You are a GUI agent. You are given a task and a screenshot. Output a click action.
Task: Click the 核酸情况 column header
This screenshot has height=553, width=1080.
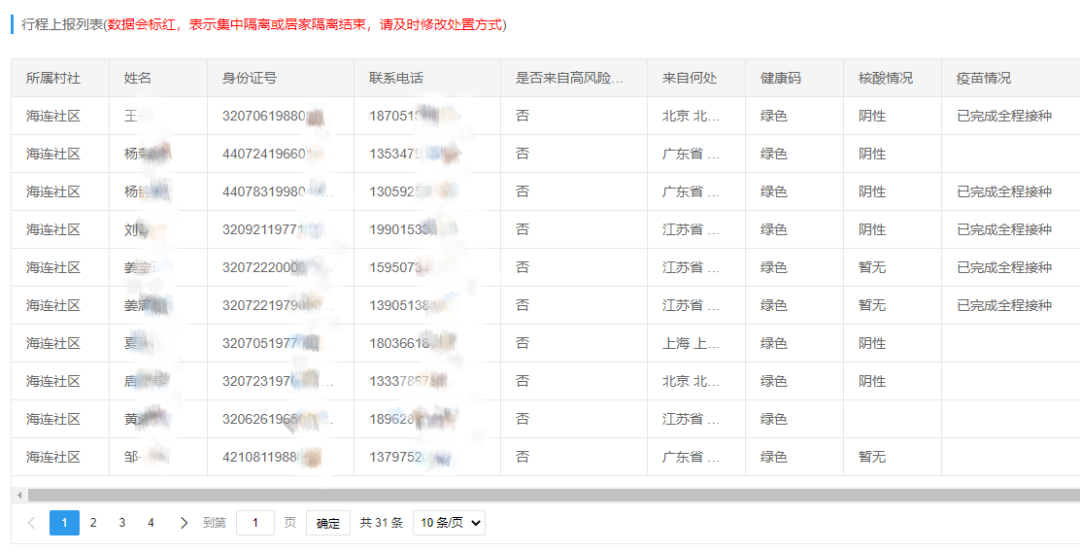click(885, 78)
